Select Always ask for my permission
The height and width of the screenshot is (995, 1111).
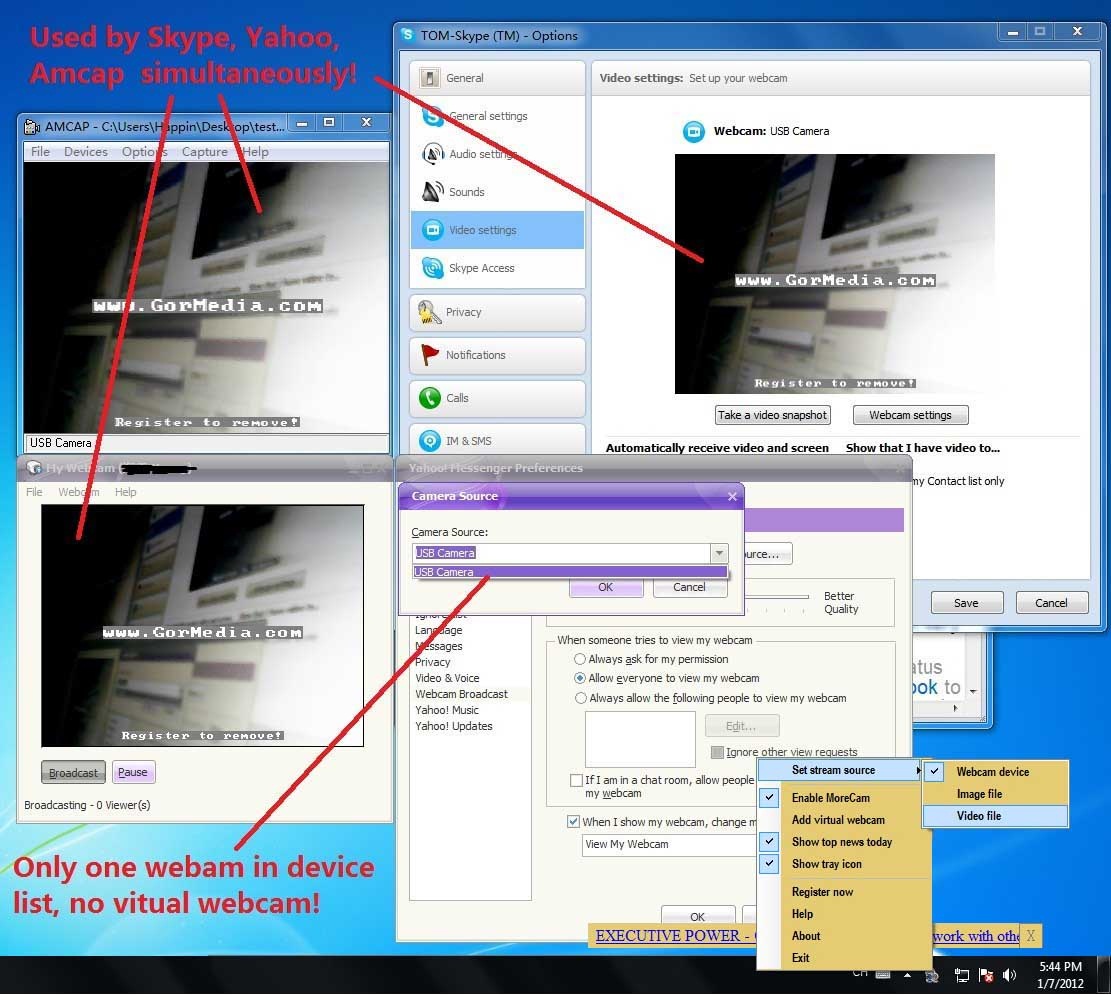pos(580,659)
